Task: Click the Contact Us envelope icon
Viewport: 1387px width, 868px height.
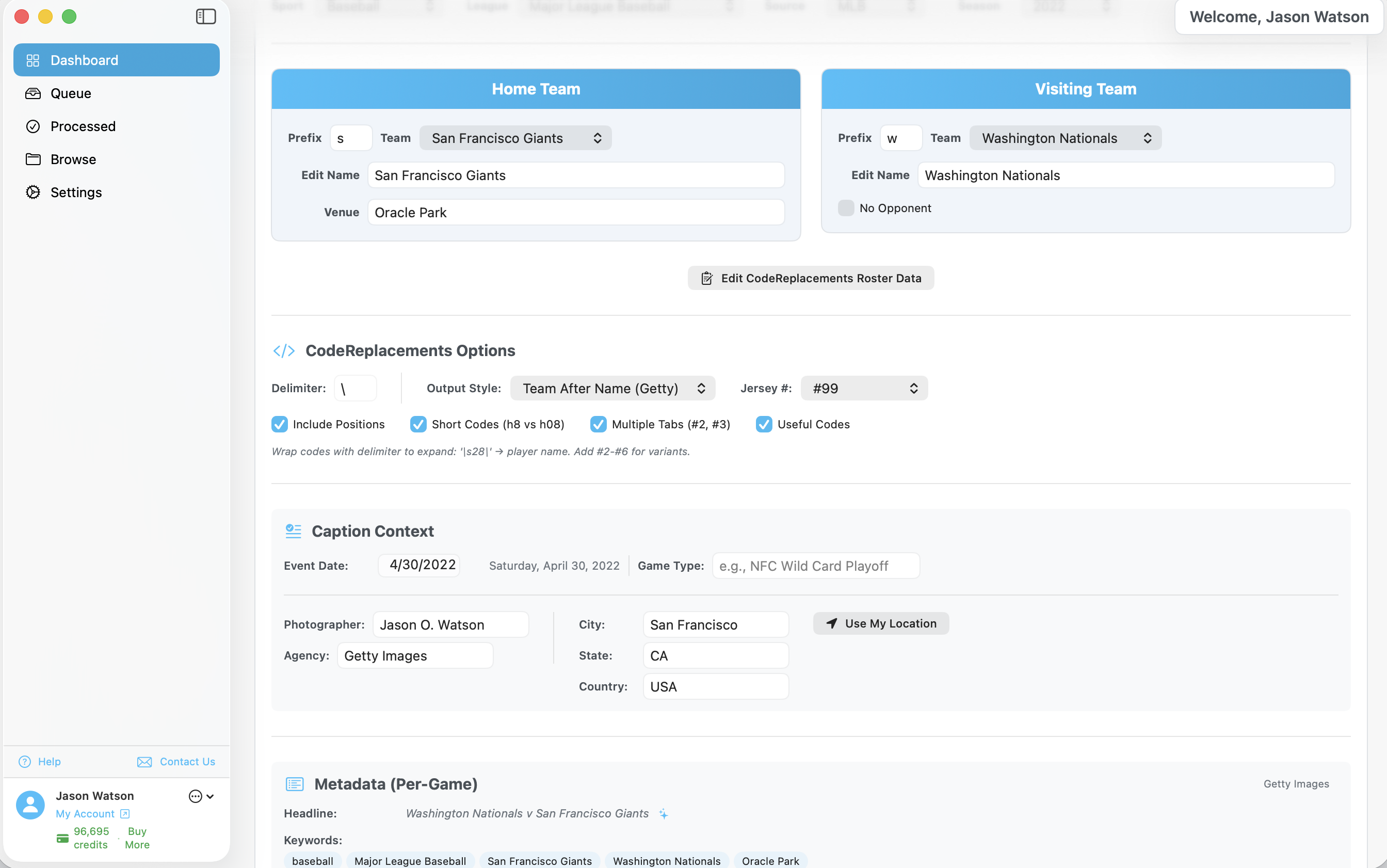Action: [x=144, y=761]
